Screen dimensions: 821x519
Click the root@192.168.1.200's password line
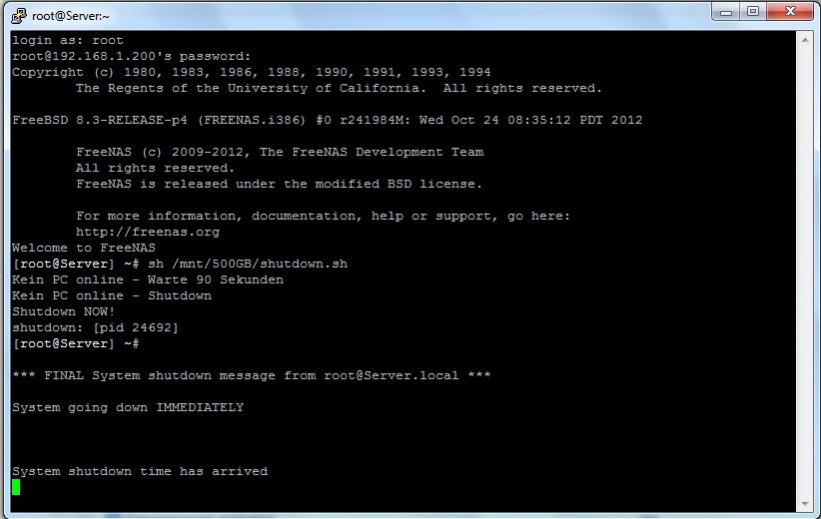pos(131,56)
